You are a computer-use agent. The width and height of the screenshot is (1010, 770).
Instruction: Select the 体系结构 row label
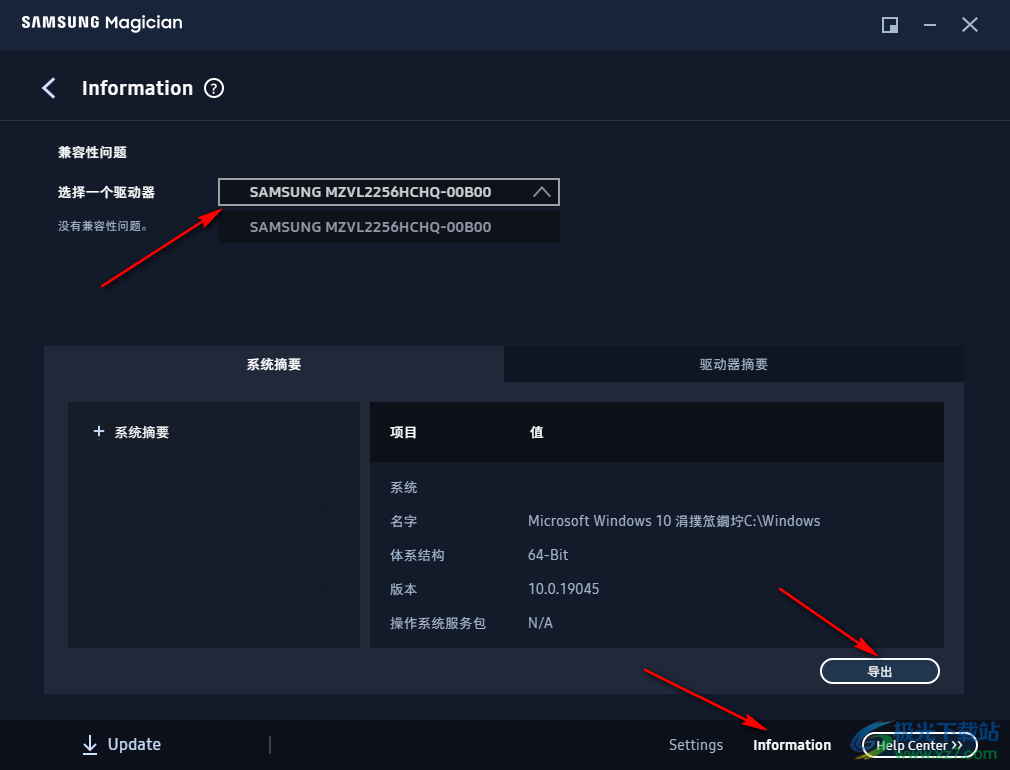tap(417, 555)
